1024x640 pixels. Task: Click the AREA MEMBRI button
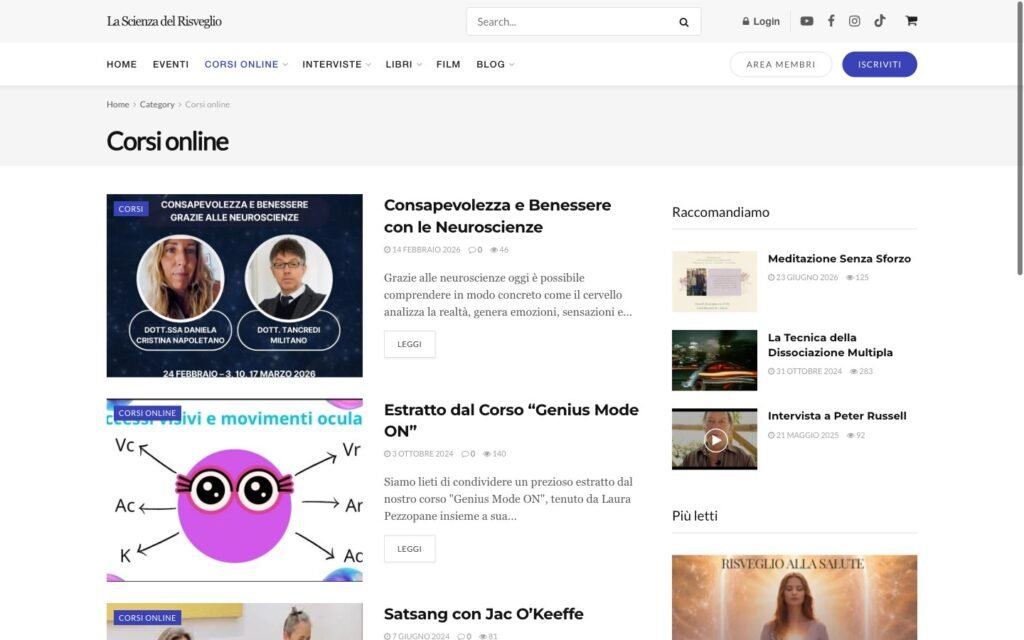(x=780, y=64)
